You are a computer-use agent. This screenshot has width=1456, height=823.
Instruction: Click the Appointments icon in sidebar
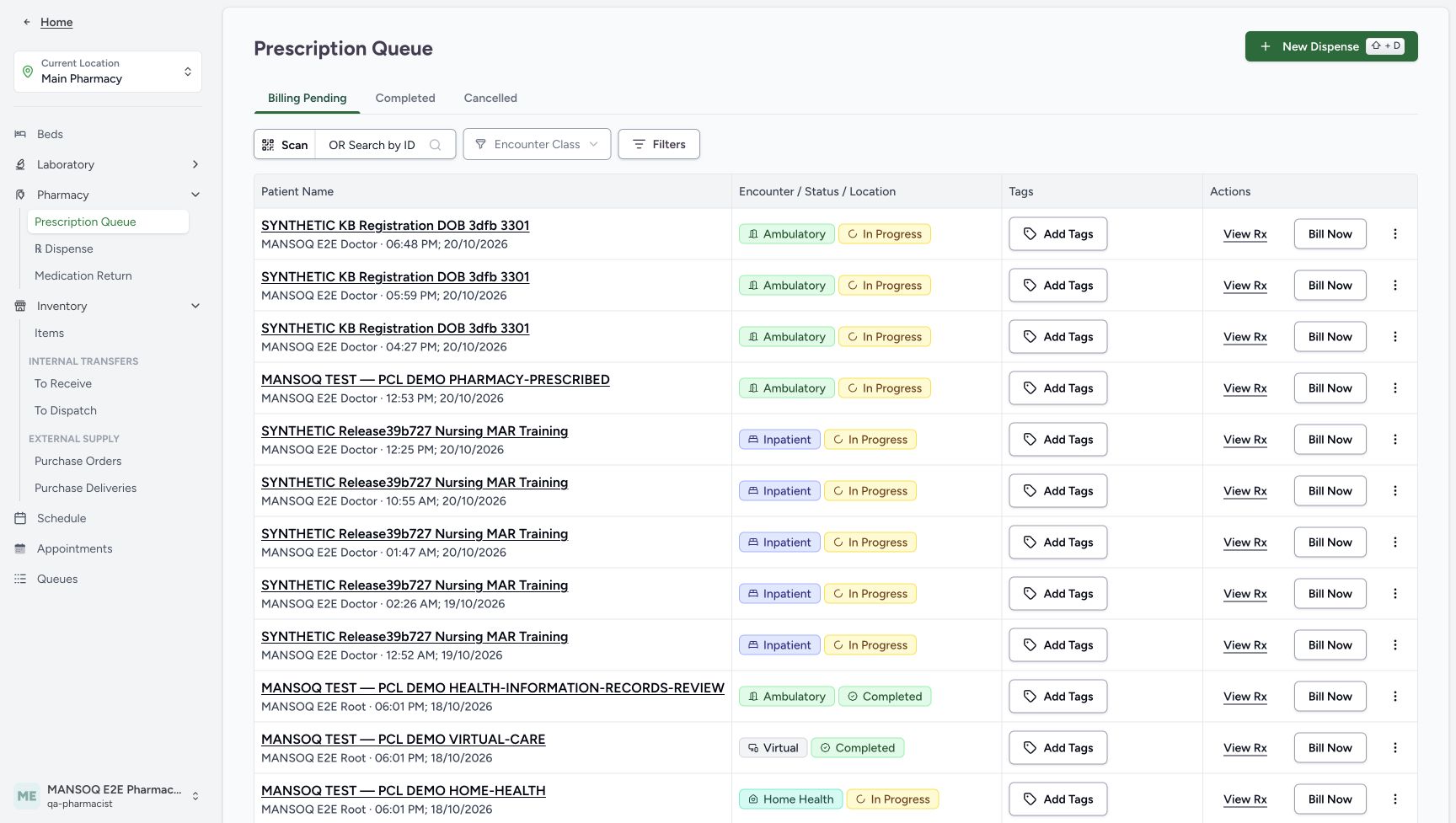pyautogui.click(x=20, y=548)
